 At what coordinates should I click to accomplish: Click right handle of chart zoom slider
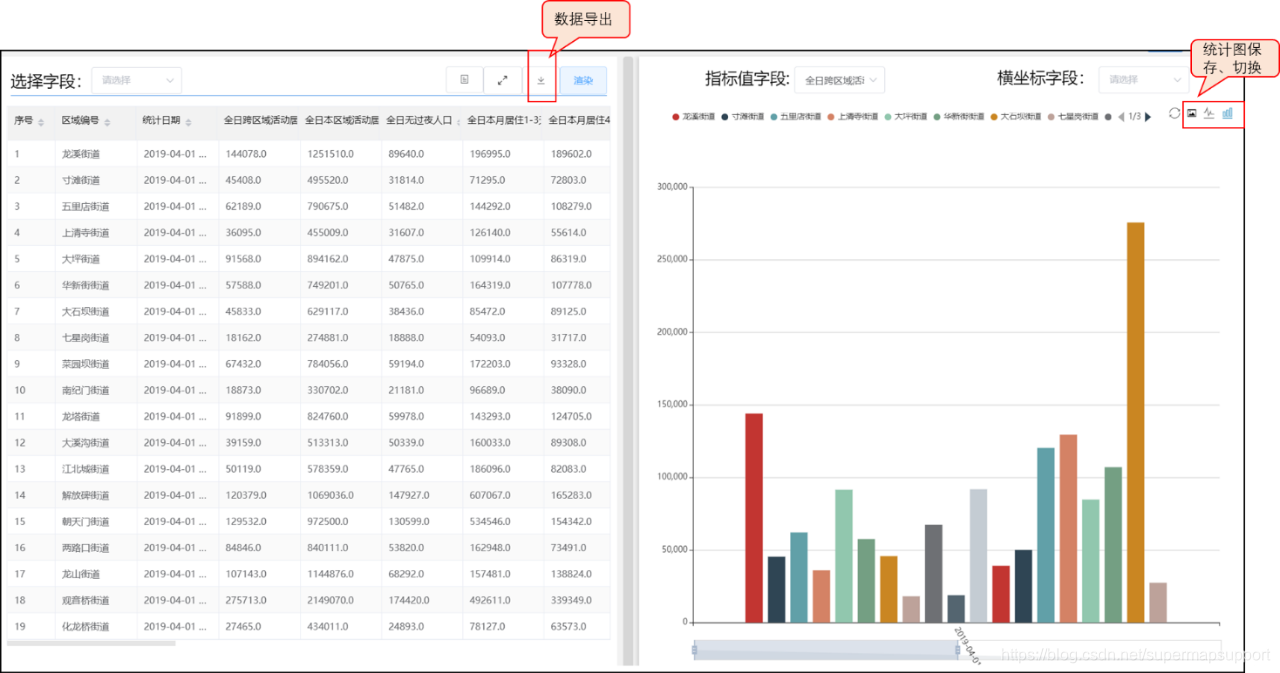click(x=958, y=650)
